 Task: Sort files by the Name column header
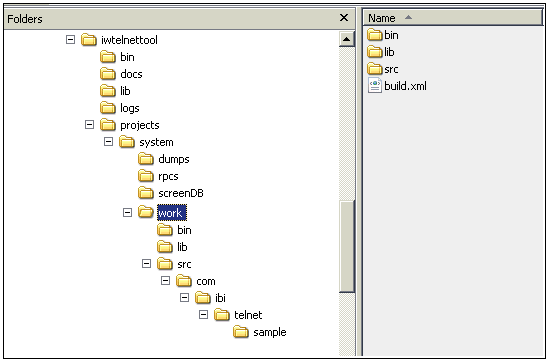tap(453, 17)
